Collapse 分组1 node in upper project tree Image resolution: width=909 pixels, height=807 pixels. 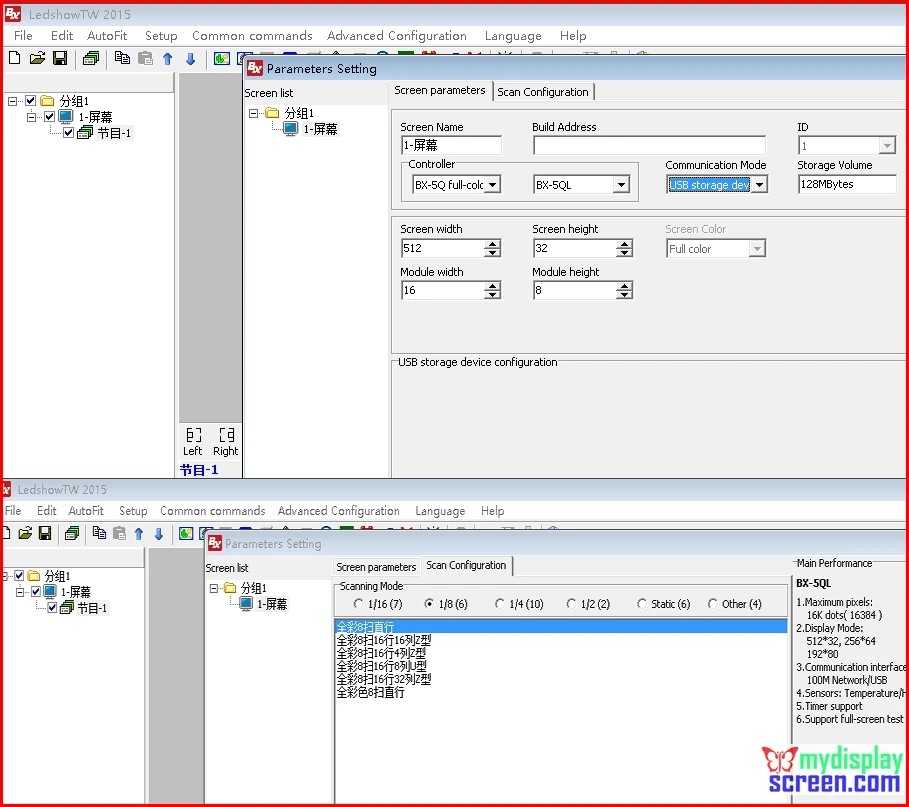tap(12, 101)
